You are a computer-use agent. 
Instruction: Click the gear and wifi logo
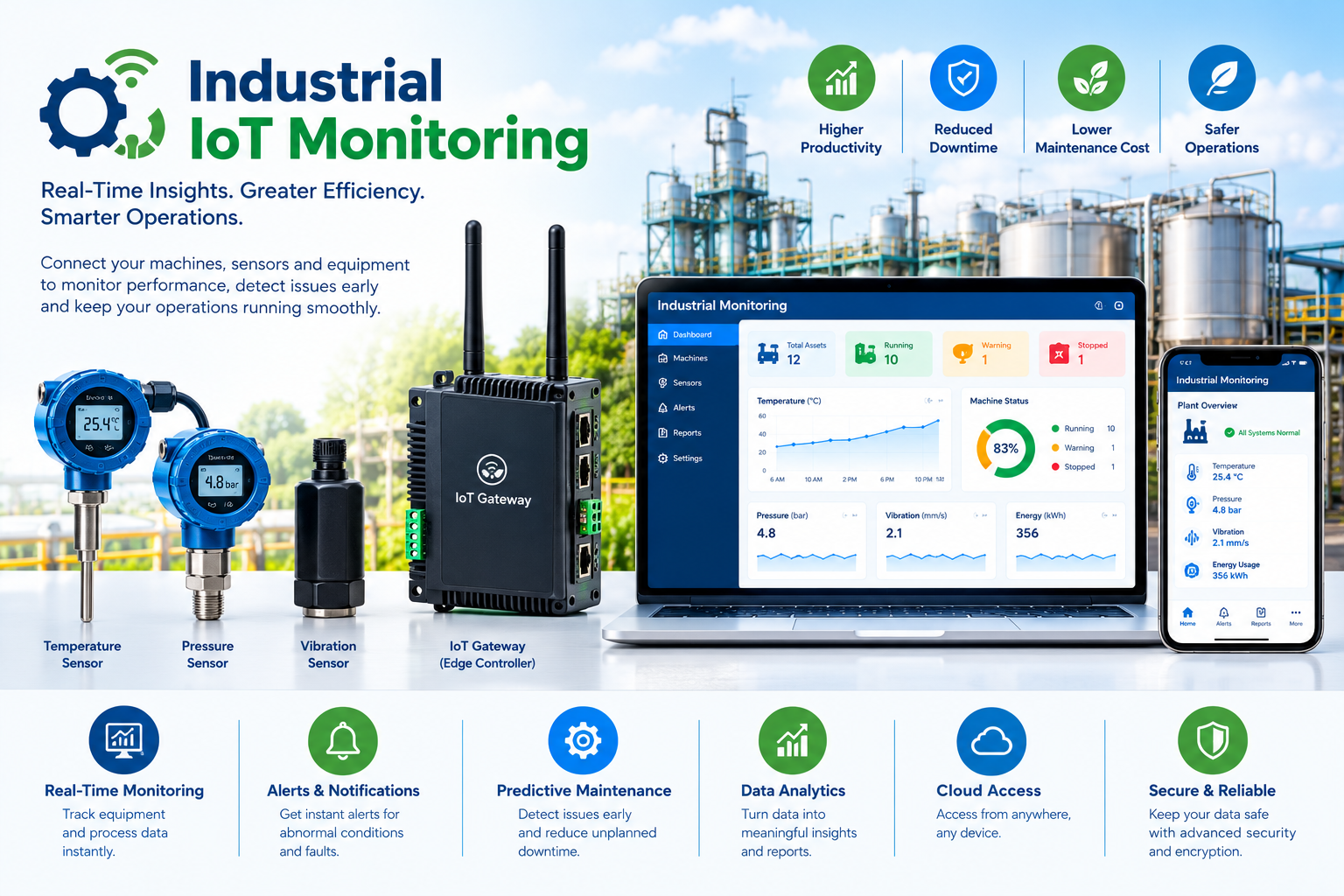102,104
